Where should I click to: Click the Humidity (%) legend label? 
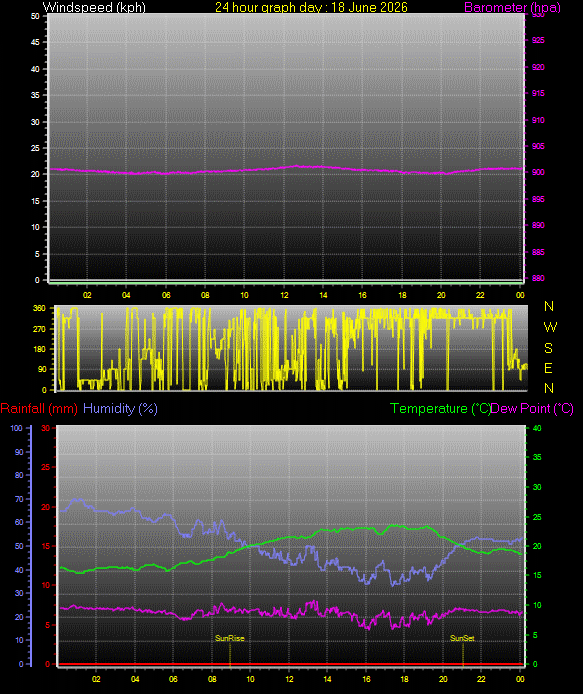click(120, 409)
